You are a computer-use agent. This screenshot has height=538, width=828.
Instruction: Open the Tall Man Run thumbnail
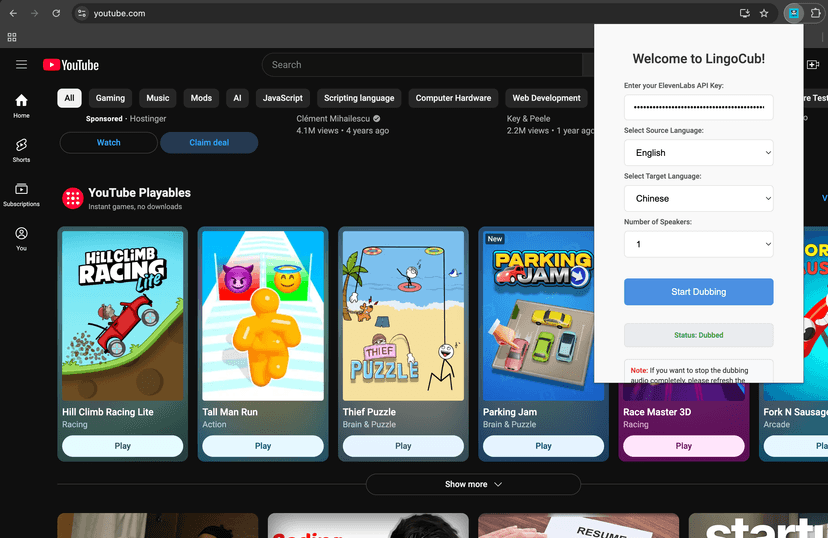click(x=263, y=316)
